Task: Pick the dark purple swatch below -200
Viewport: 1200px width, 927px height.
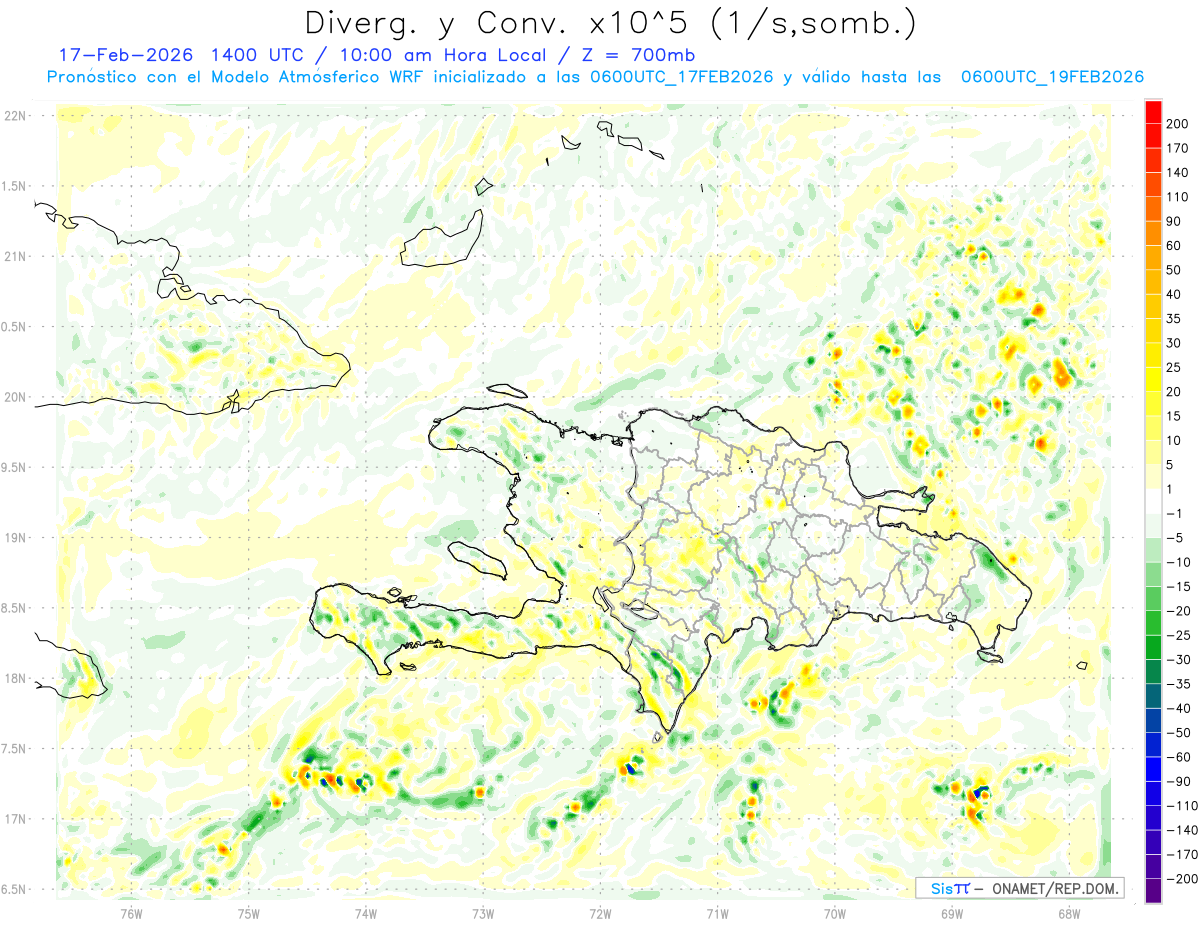Action: tap(1153, 891)
